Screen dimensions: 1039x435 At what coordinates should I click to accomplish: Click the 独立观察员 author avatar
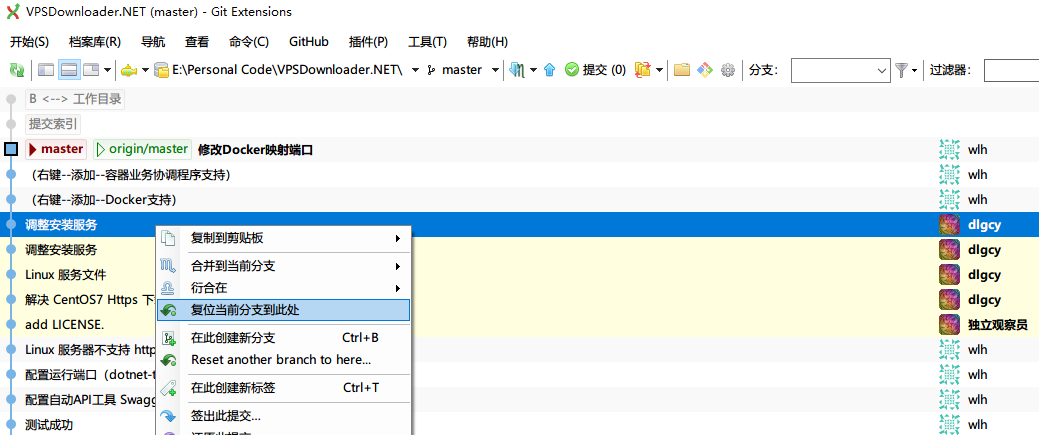[950, 324]
